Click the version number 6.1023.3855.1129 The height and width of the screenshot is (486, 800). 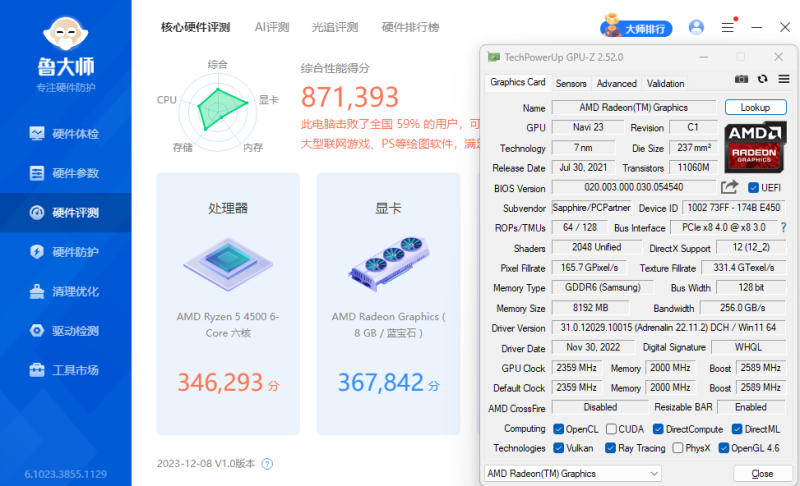(65, 474)
